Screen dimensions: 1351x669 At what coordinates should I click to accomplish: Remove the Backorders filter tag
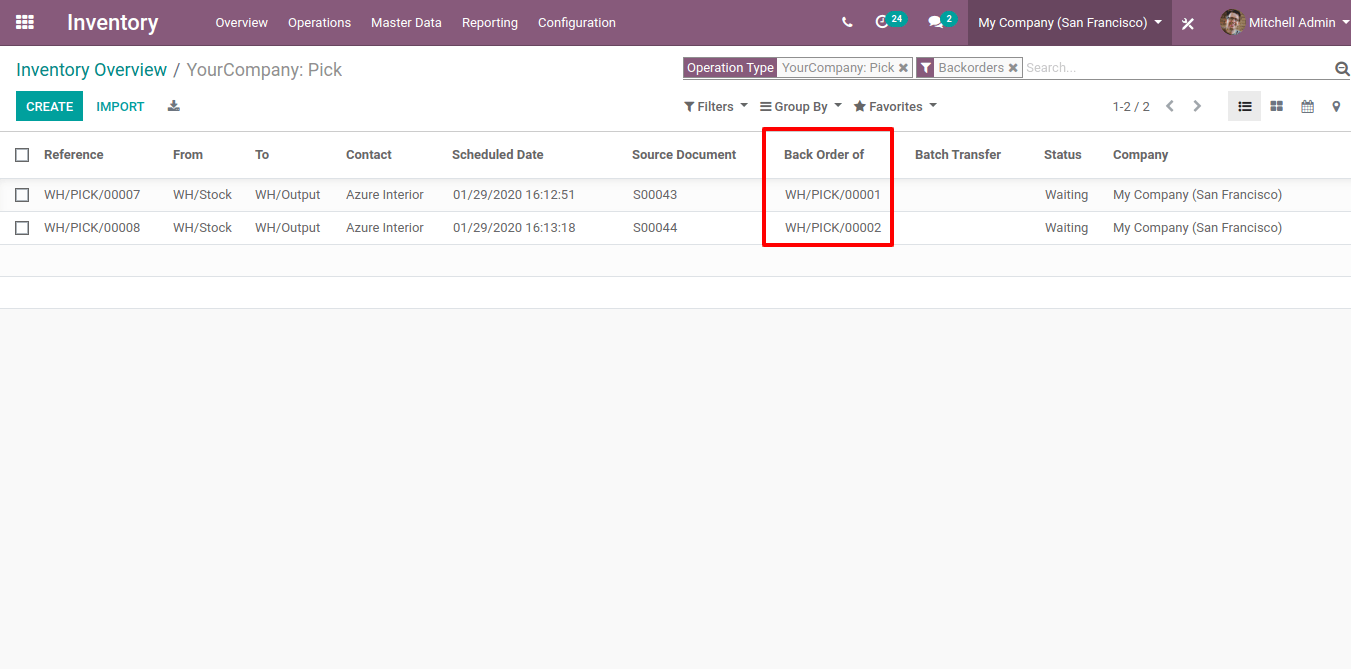click(x=1013, y=68)
